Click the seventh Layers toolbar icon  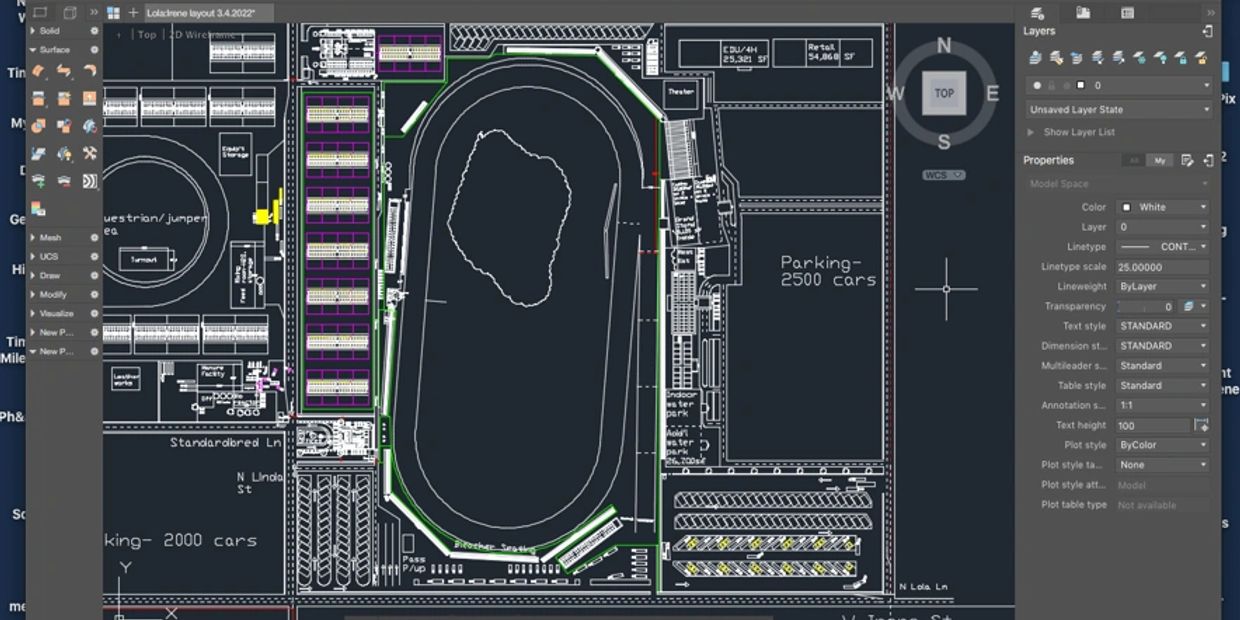coord(1161,58)
